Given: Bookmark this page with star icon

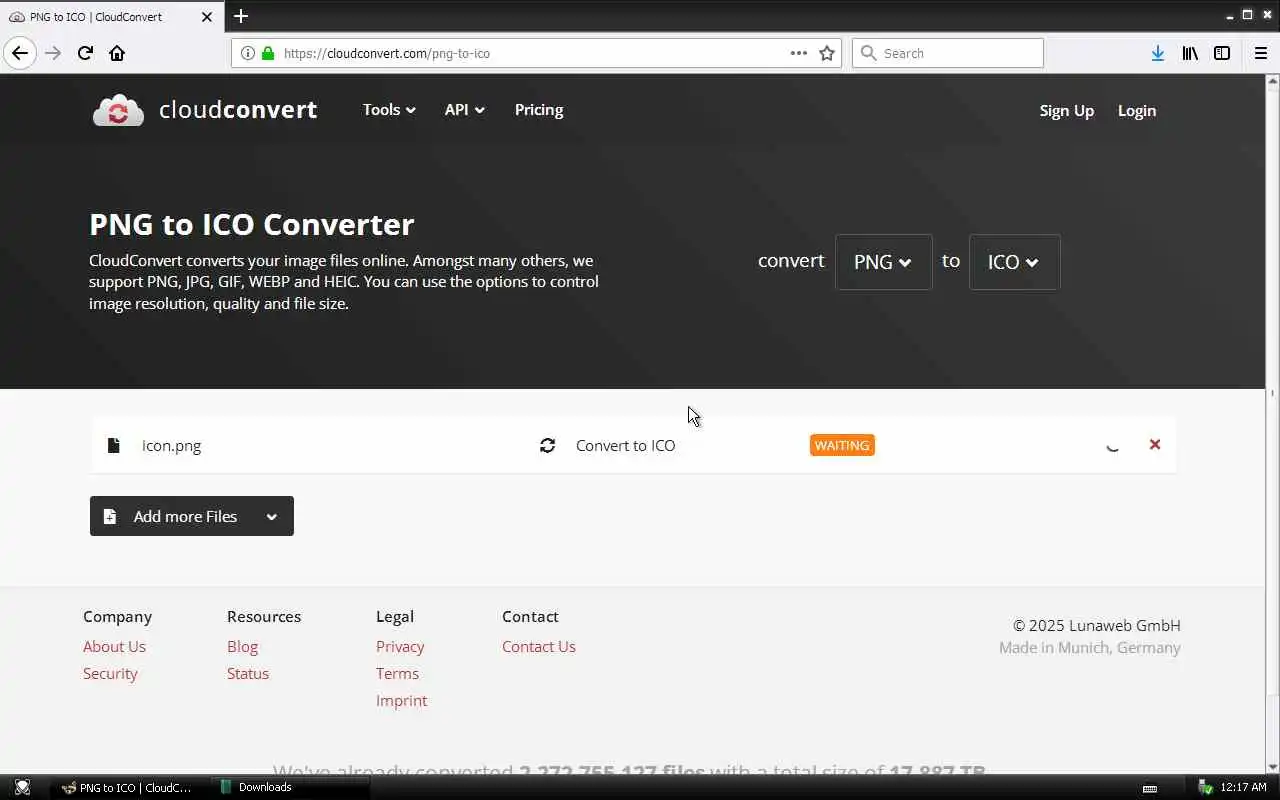Looking at the screenshot, I should 827,53.
